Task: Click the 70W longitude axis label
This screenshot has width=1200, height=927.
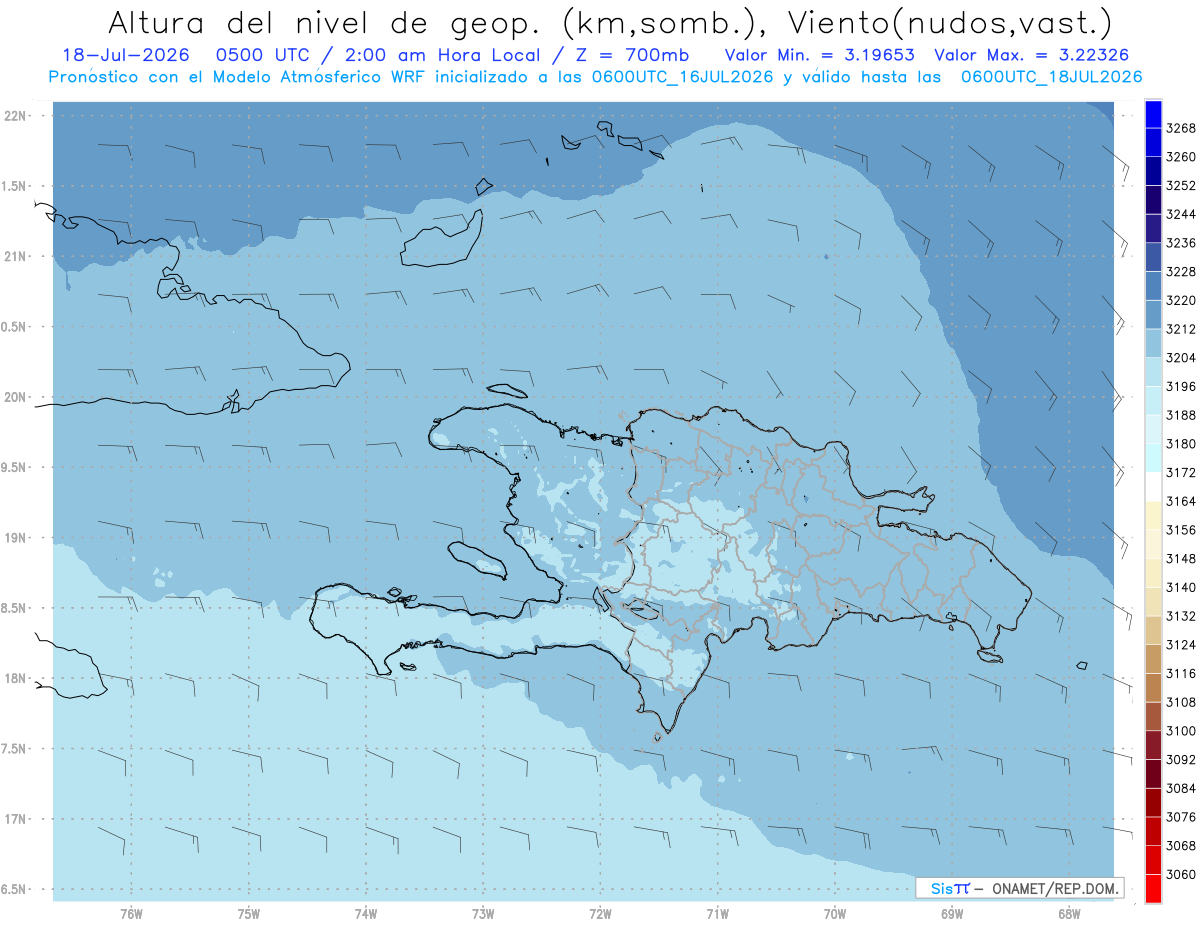Action: pyautogui.click(x=835, y=914)
